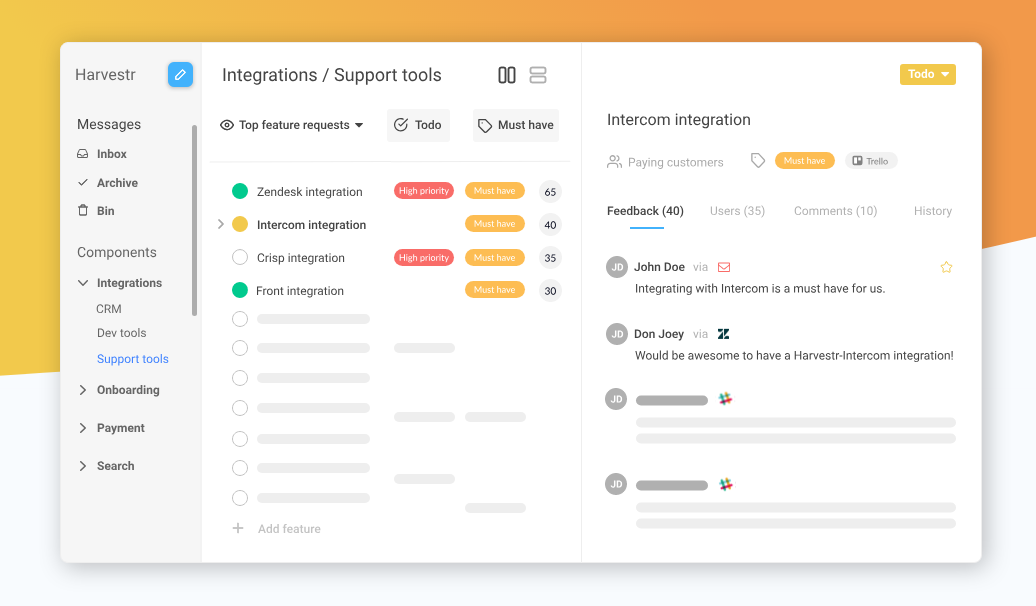Click the Slack icon in the third feedback
The image size is (1036, 606).
725,398
